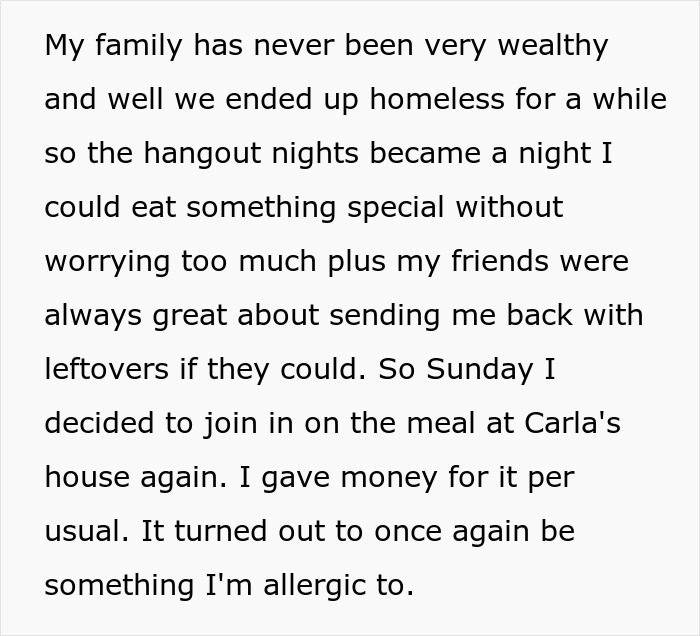Click the word "decided" at line start
This screenshot has width=700, height=636.
pyautogui.click(x=99, y=423)
